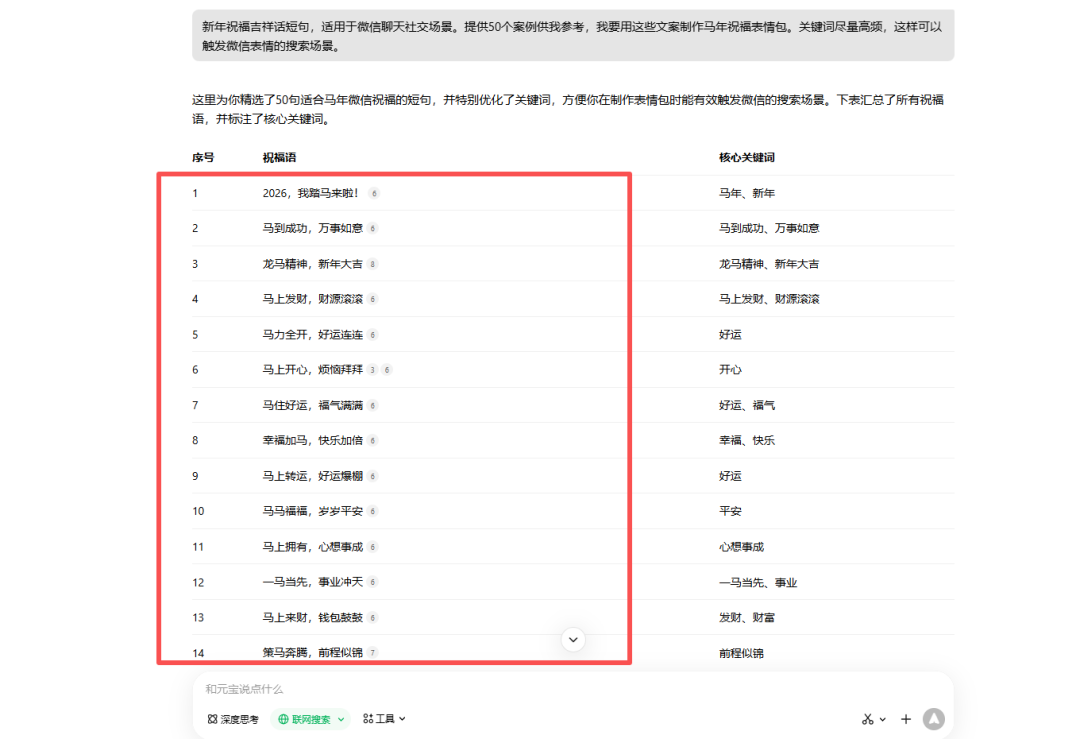Viewport: 1080px width, 739px height.
Task: Click the 祝福语 column header
Action: pos(279,158)
